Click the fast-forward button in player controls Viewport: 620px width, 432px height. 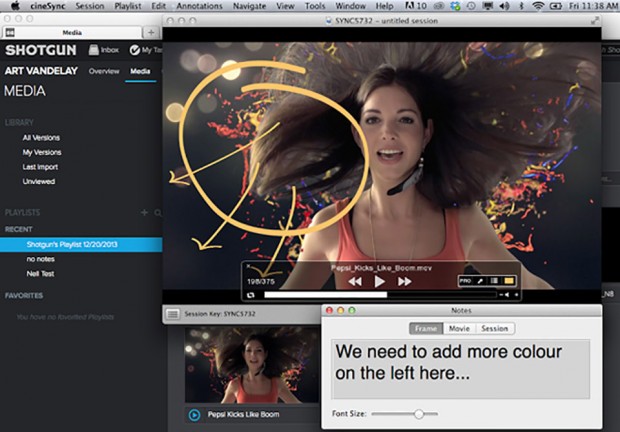pyautogui.click(x=404, y=282)
